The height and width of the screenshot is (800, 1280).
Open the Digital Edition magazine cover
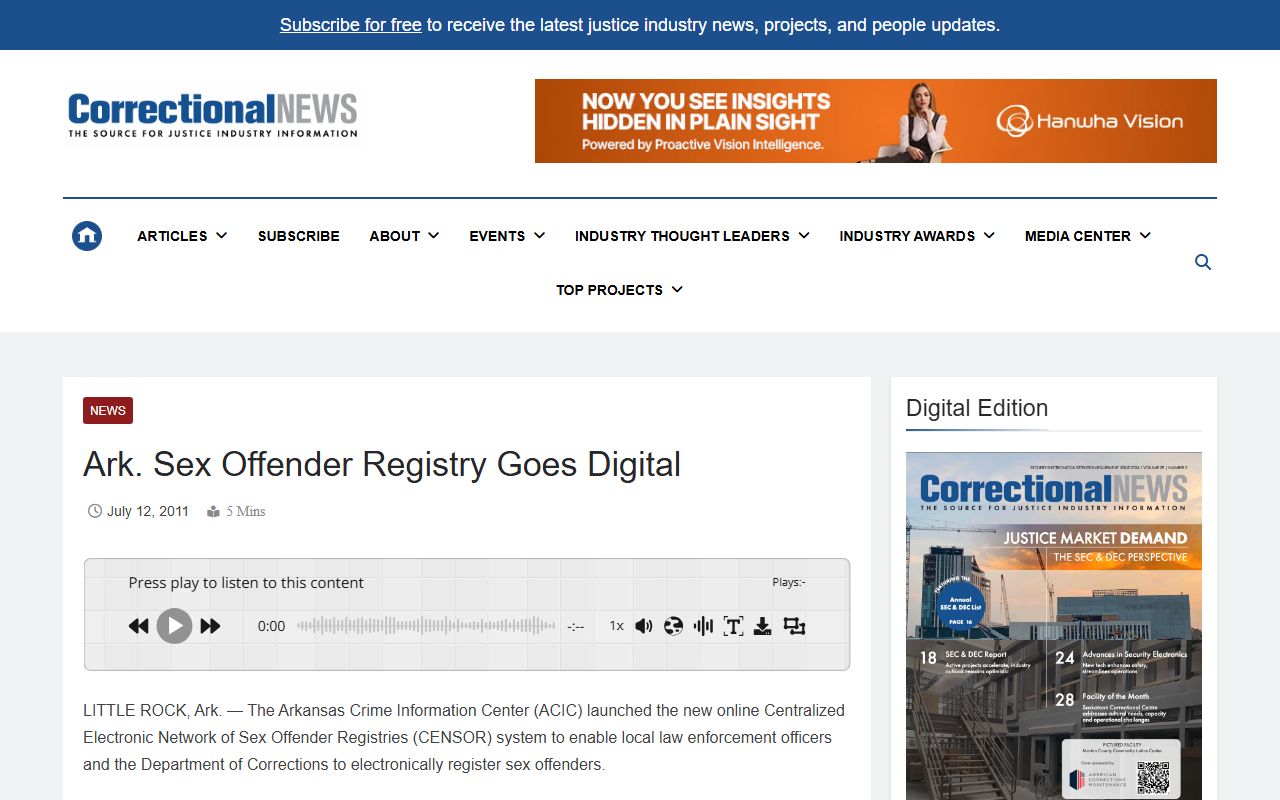click(1054, 626)
